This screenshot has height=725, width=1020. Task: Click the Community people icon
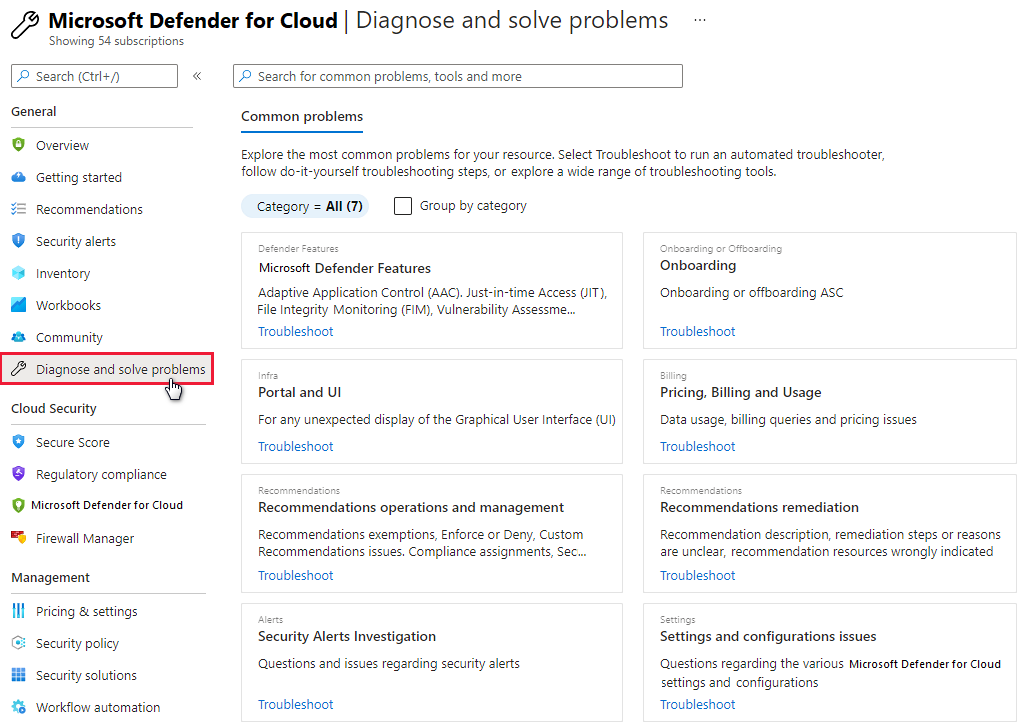pyautogui.click(x=18, y=337)
